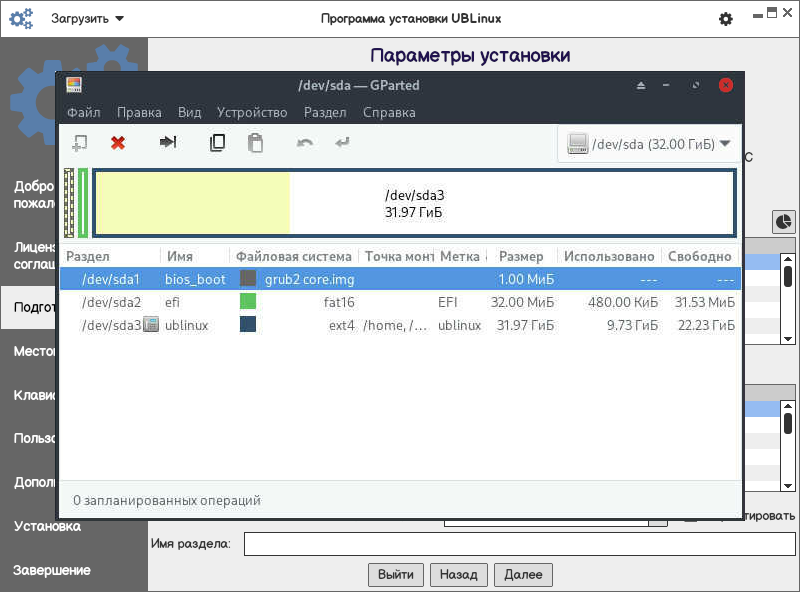Open the Раздел menu in GParted
This screenshot has height=592, width=800.
325,112
